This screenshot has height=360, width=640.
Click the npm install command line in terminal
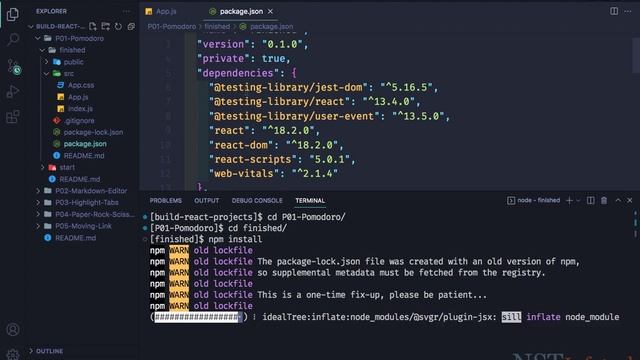[206, 239]
